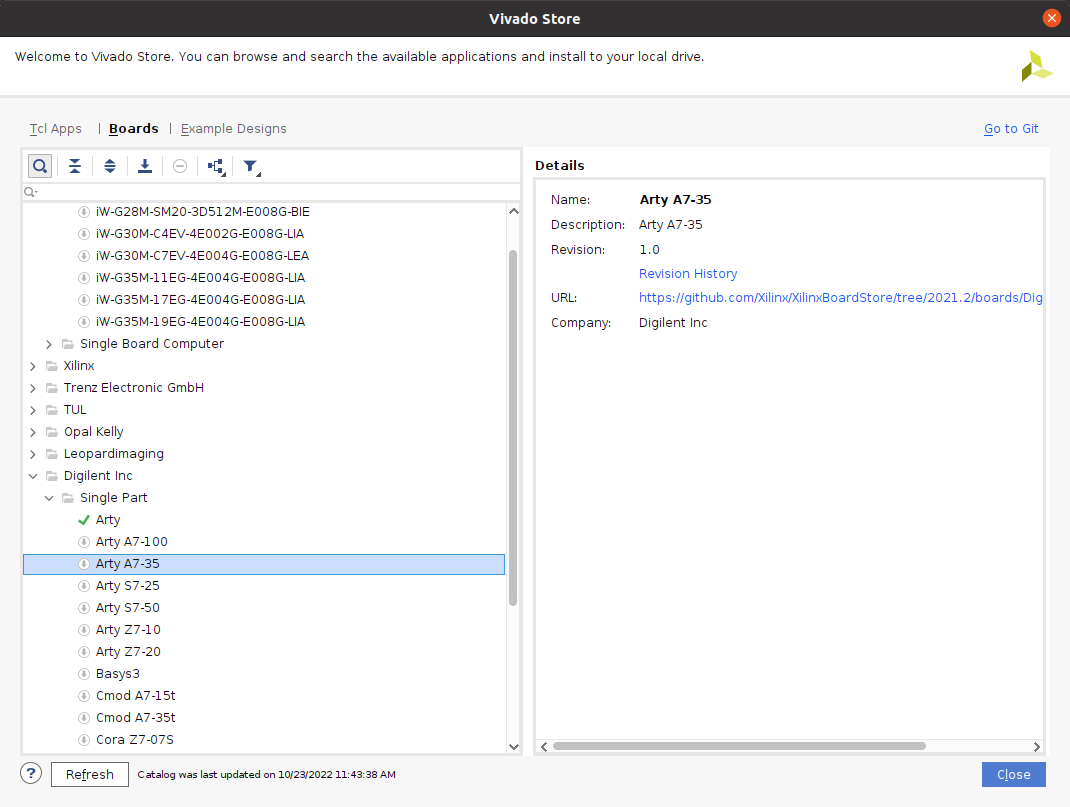Open the filter funnel toolbar dropdown
The width and height of the screenshot is (1070, 807).
(251, 167)
